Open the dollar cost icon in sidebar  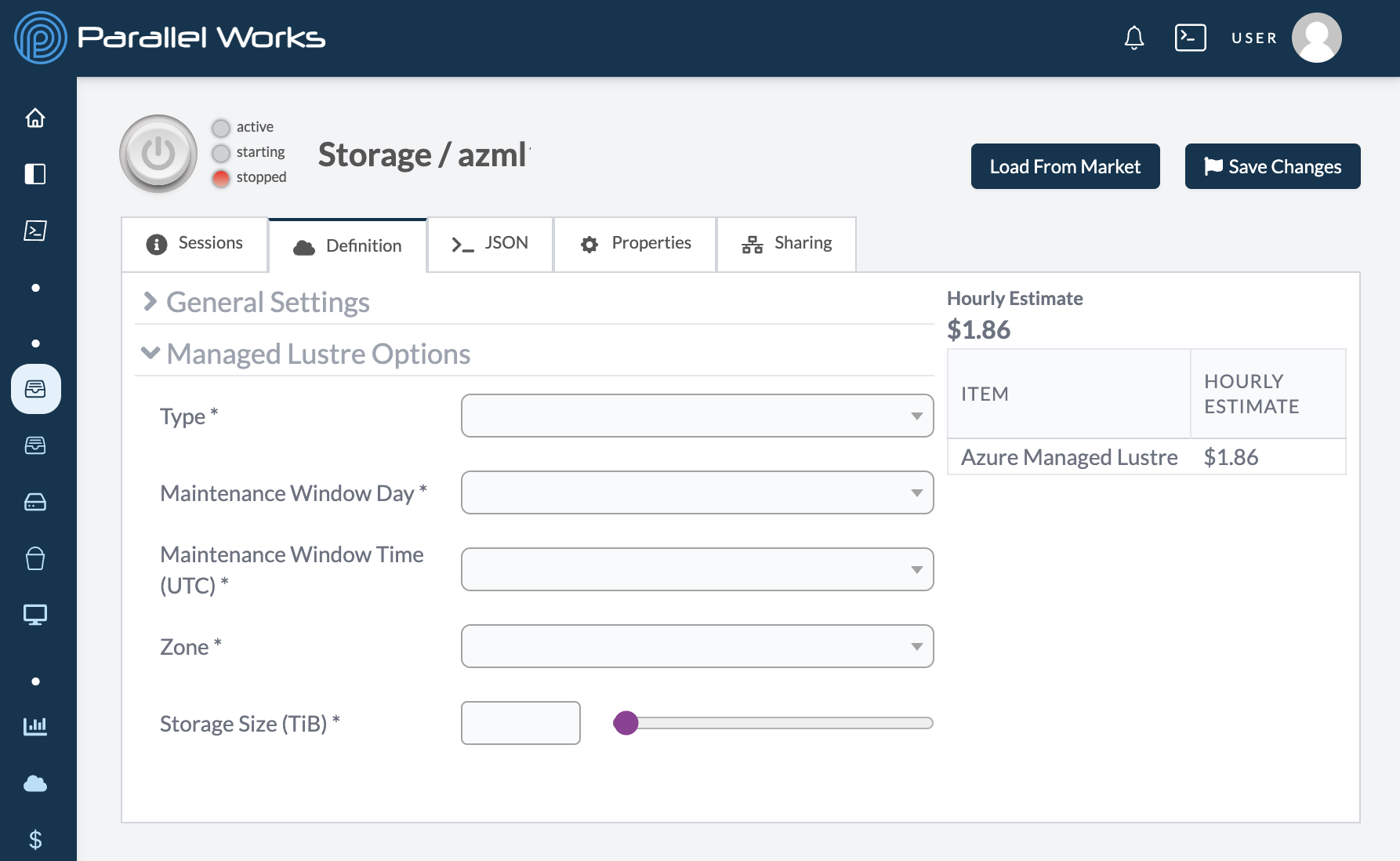pos(35,840)
